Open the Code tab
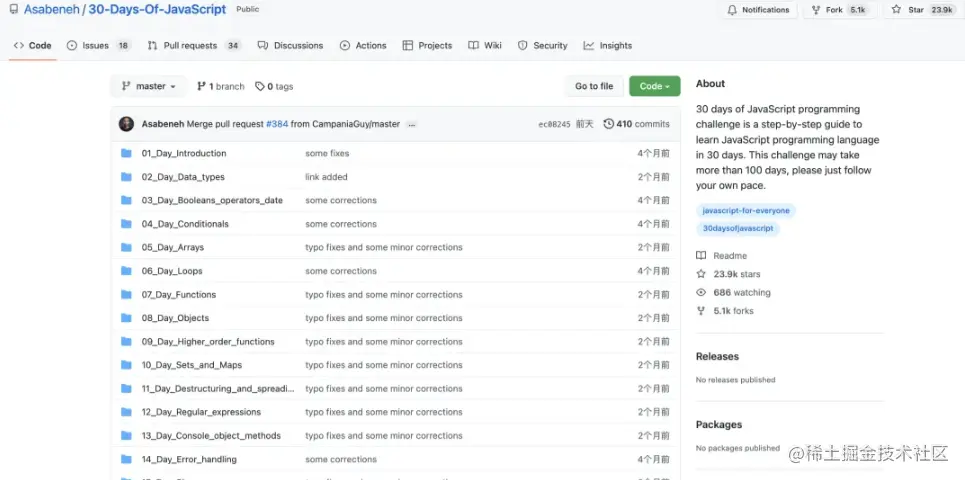965x480 pixels. 33,46
